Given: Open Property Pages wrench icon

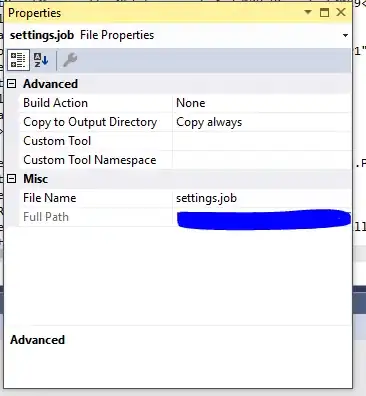Looking at the screenshot, I should [x=70, y=60].
